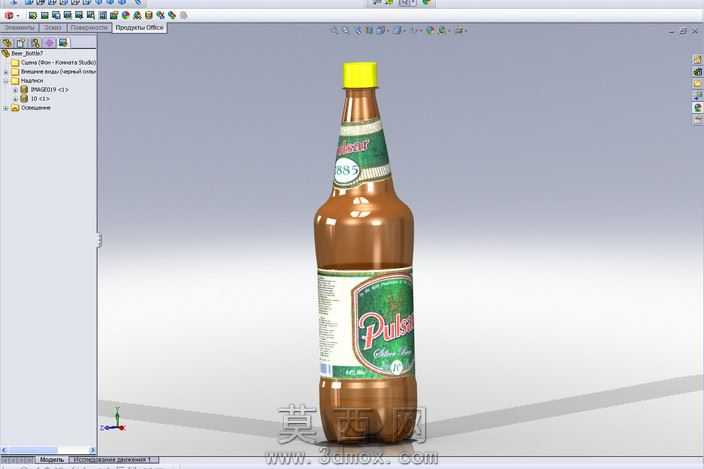This screenshot has height=469, width=704.
Task: Click the panel collapse handle on tree divider
Action: pos(98,241)
